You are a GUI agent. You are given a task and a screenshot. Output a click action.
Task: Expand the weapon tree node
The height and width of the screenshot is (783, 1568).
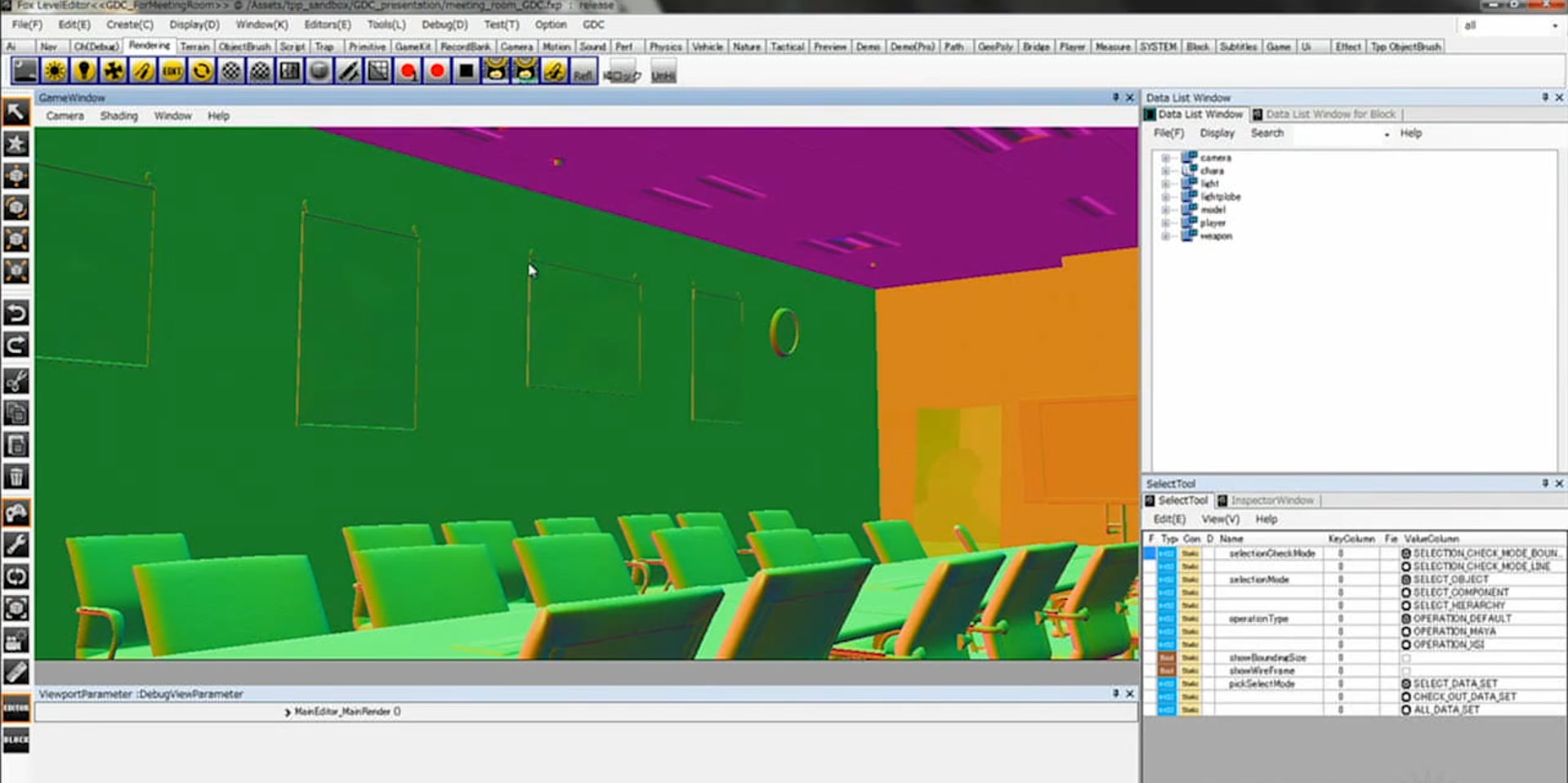point(1165,236)
